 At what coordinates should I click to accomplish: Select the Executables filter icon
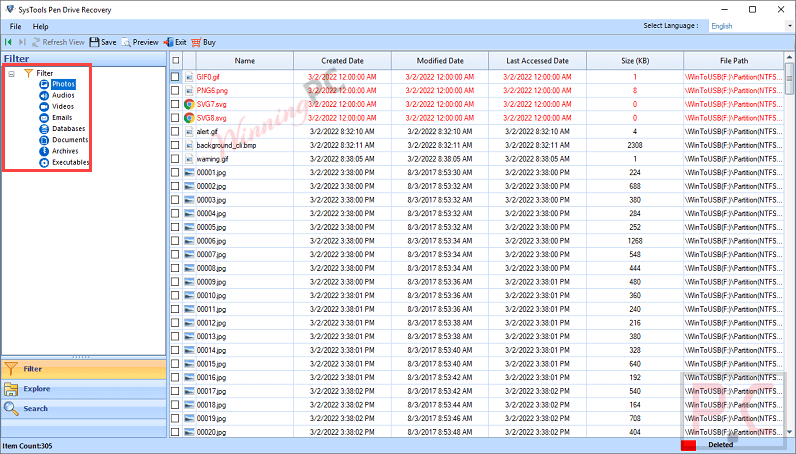[44, 163]
